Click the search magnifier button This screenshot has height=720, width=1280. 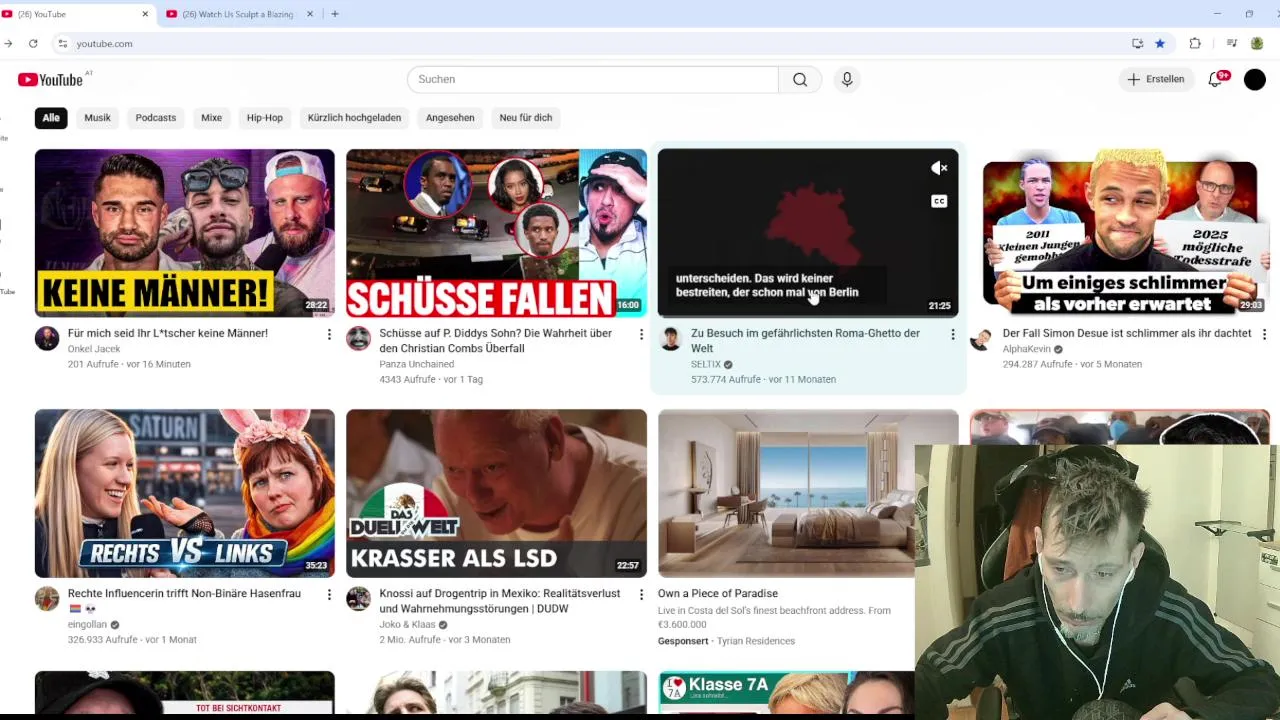coord(800,79)
